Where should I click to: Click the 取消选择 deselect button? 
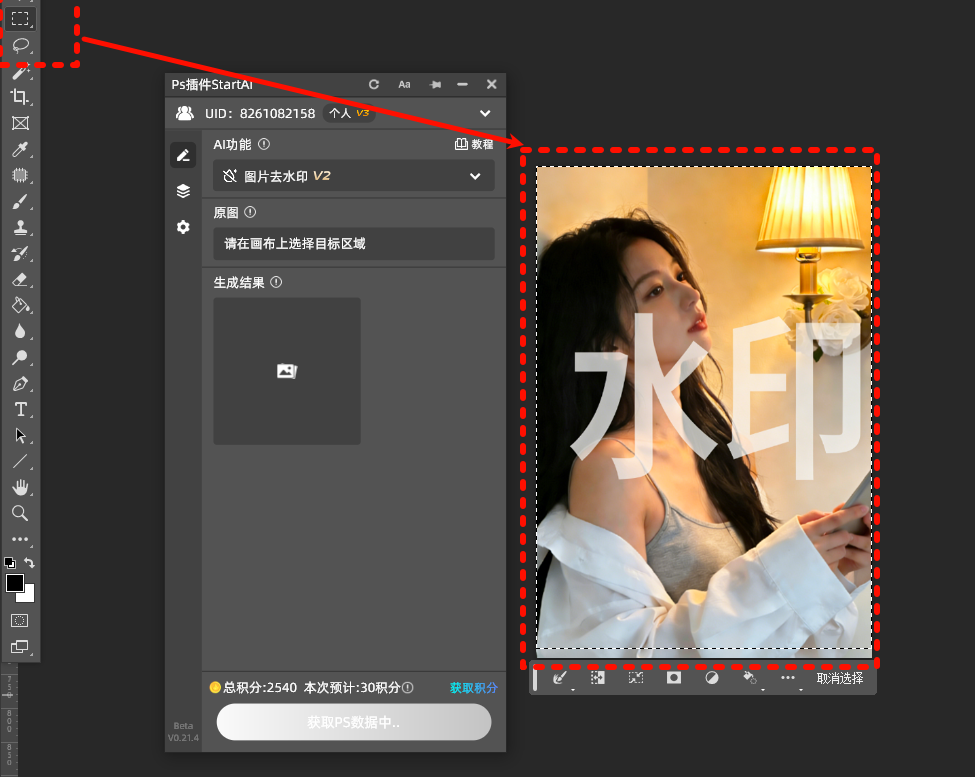pyautogui.click(x=840, y=678)
